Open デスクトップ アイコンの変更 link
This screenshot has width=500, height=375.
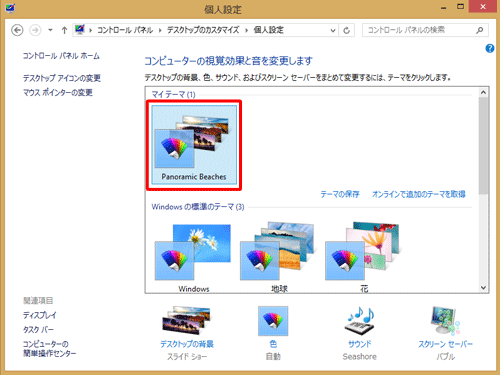pos(62,78)
